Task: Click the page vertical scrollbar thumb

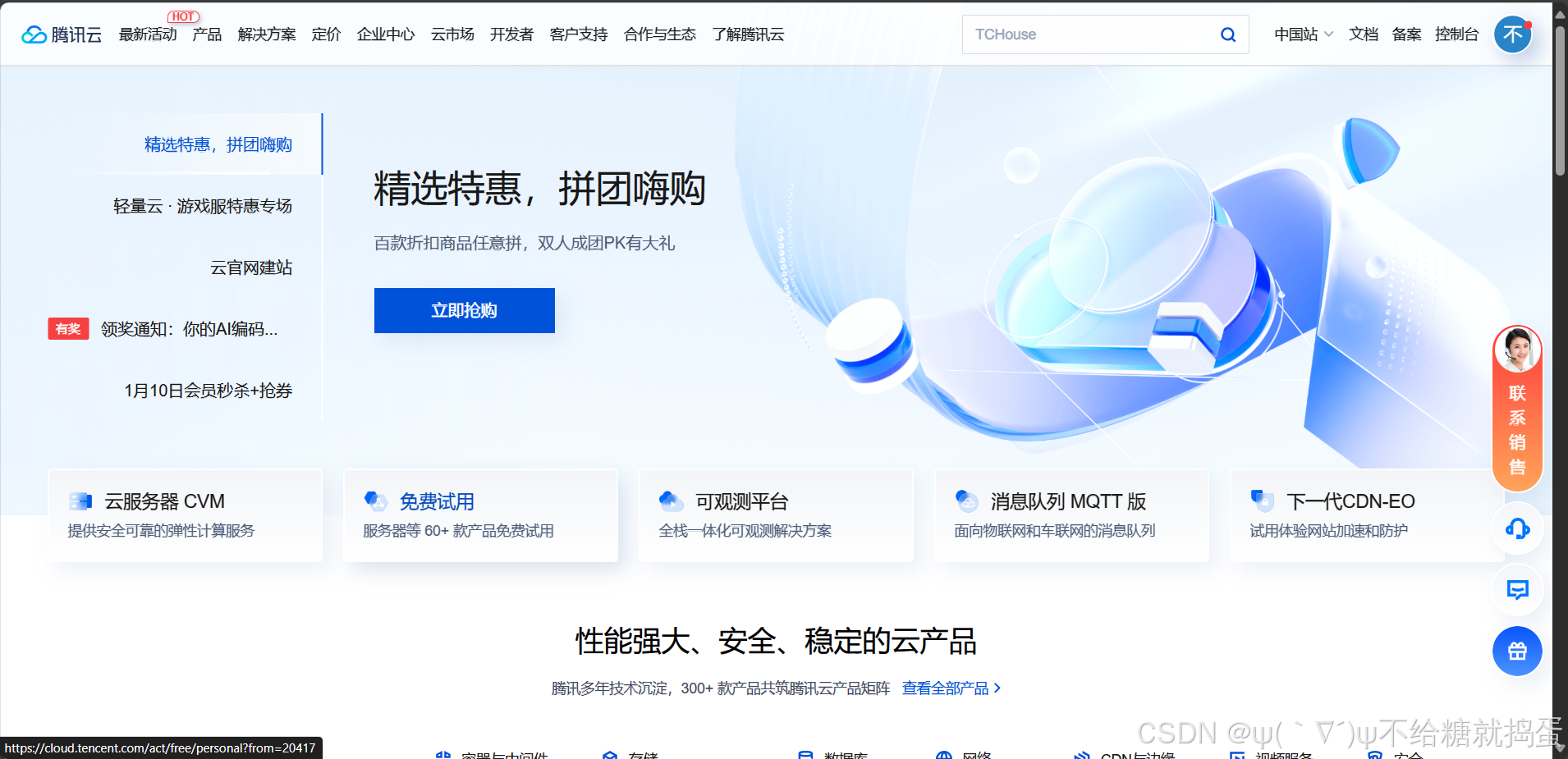Action: point(1560,99)
